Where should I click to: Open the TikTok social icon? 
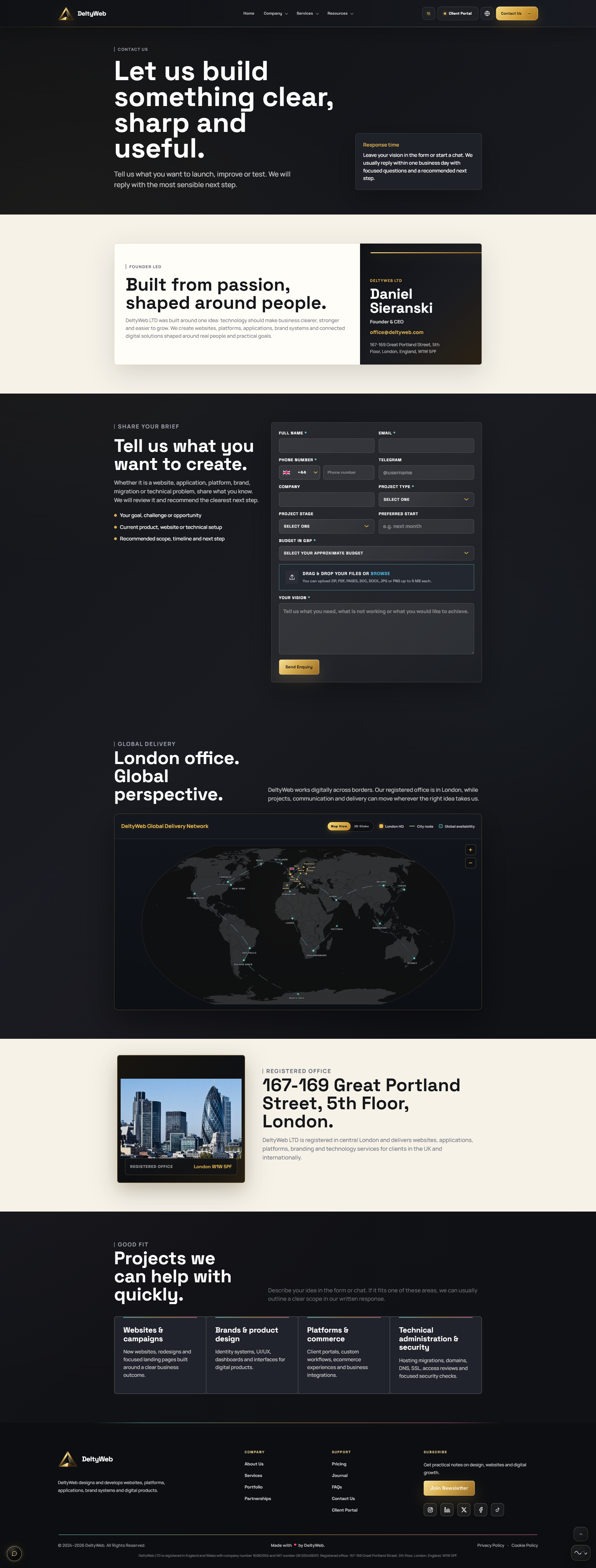pos(497,1510)
